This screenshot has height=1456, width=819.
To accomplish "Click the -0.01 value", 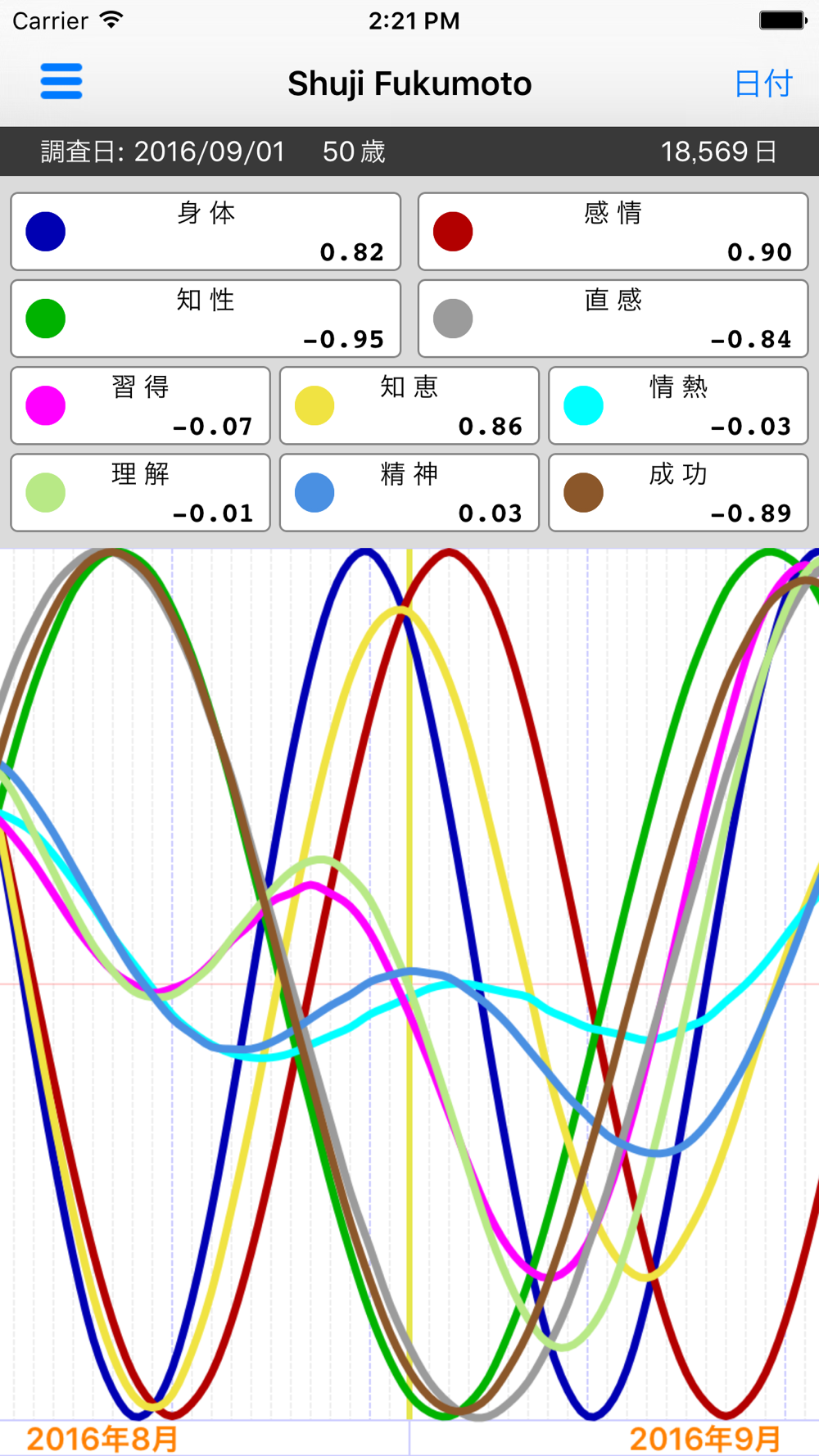I will point(213,513).
